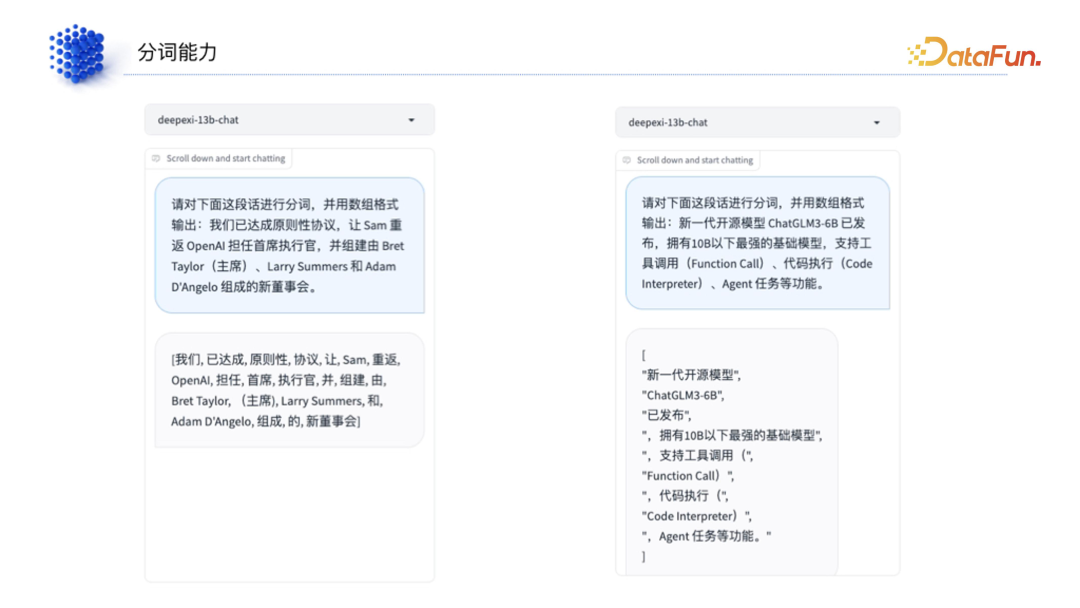This screenshot has height=608, width=1080.
Task: Click the empty area below the left response
Action: 289,515
